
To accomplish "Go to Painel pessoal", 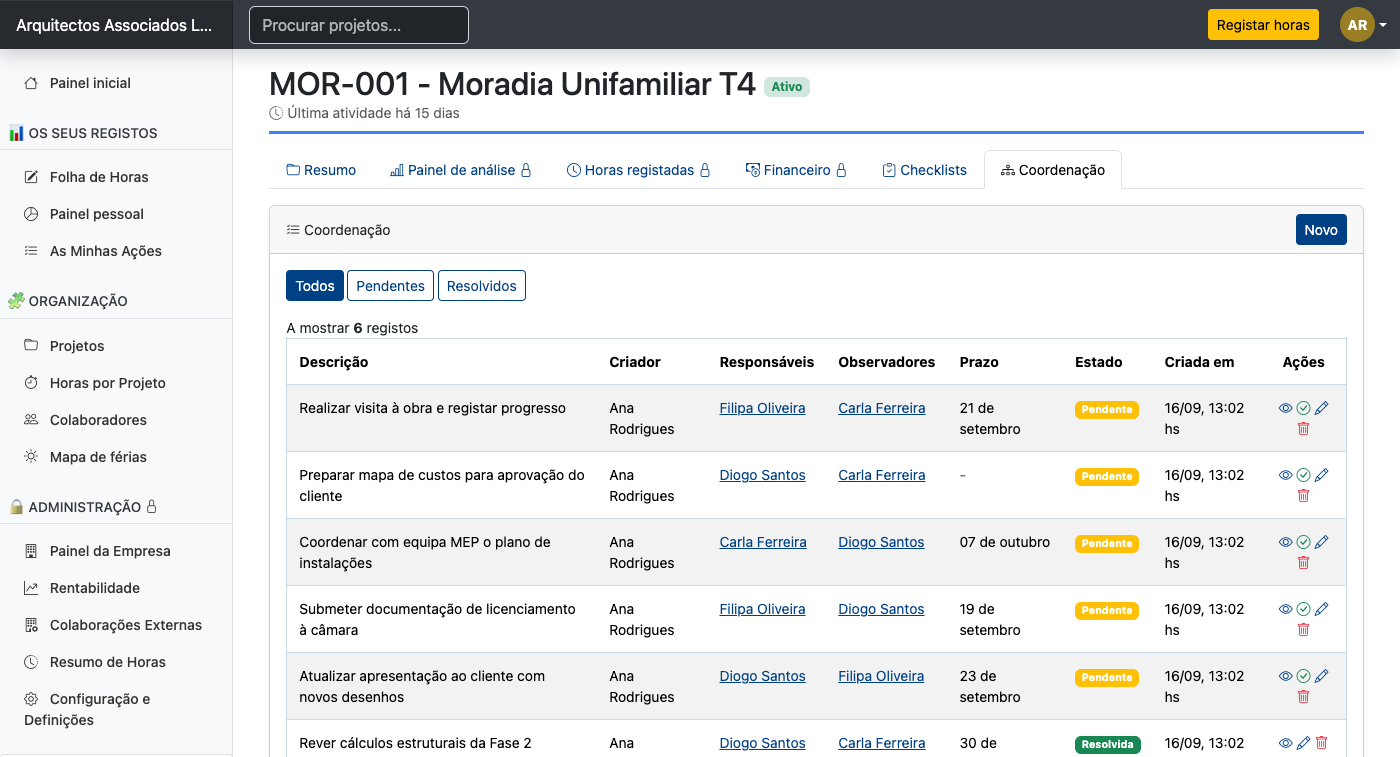I will [x=97, y=214].
